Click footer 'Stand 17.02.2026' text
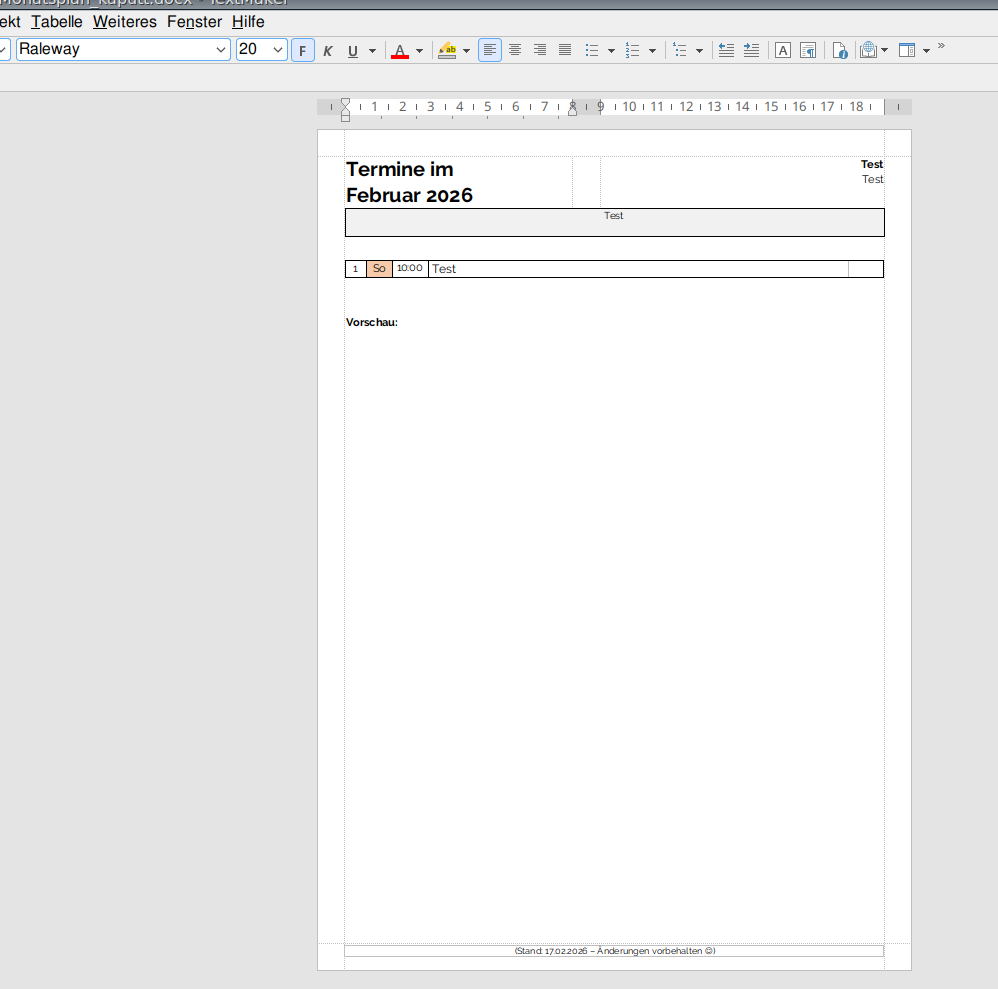This screenshot has width=998, height=989. 551,951
